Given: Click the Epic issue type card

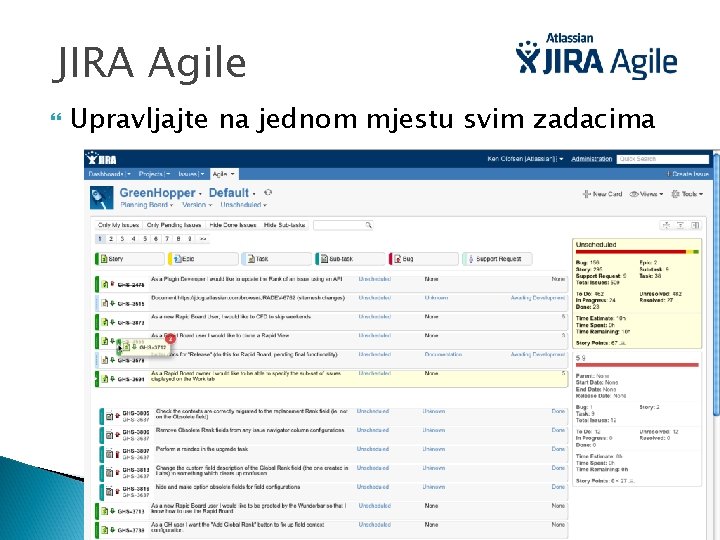Looking at the screenshot, I should pos(203,259).
